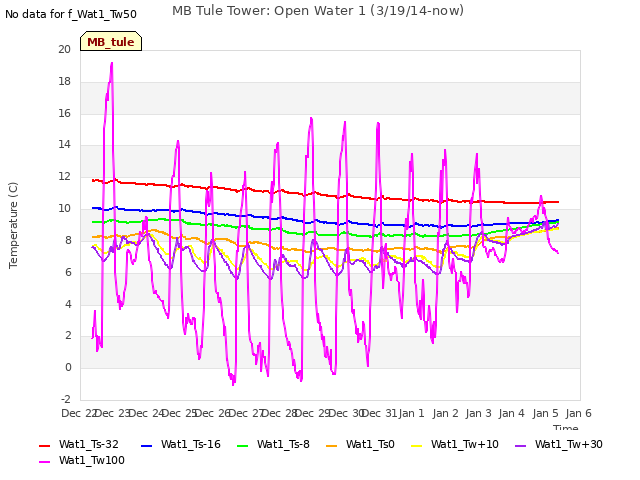The image size is (640, 480).
Task: Click the 12 y-axis tick label
Action: coord(64,176)
